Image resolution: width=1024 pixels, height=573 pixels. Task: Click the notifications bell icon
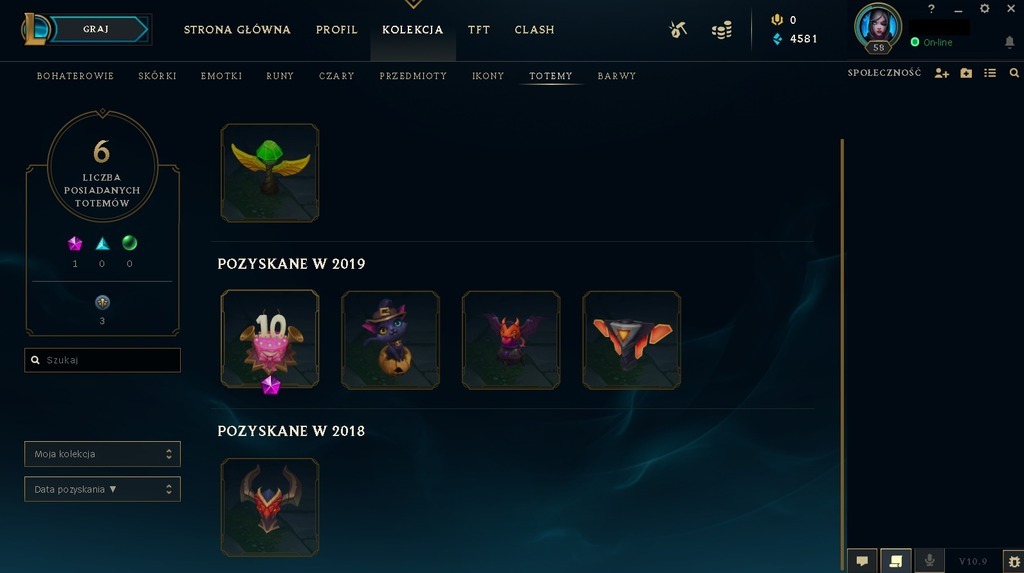(x=1009, y=42)
